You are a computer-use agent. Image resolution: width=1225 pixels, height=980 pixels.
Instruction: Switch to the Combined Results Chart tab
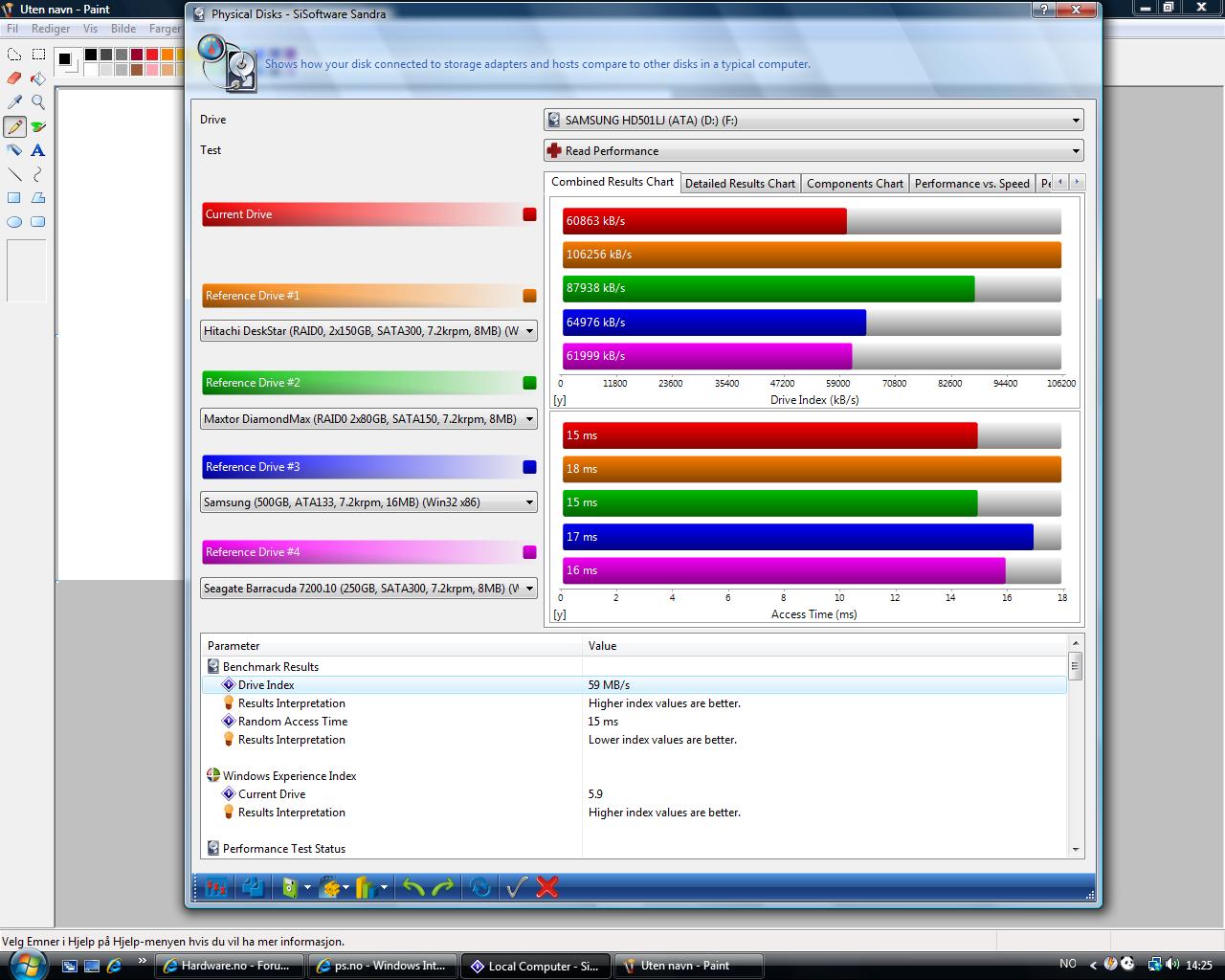tap(612, 182)
